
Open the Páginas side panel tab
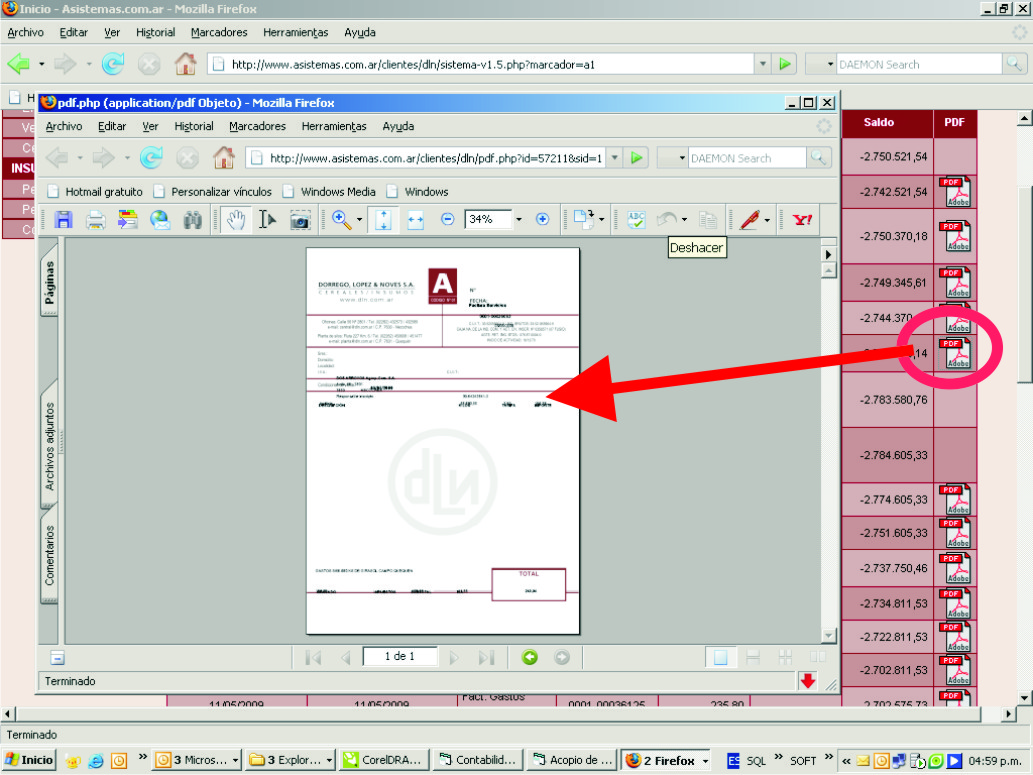(49, 283)
